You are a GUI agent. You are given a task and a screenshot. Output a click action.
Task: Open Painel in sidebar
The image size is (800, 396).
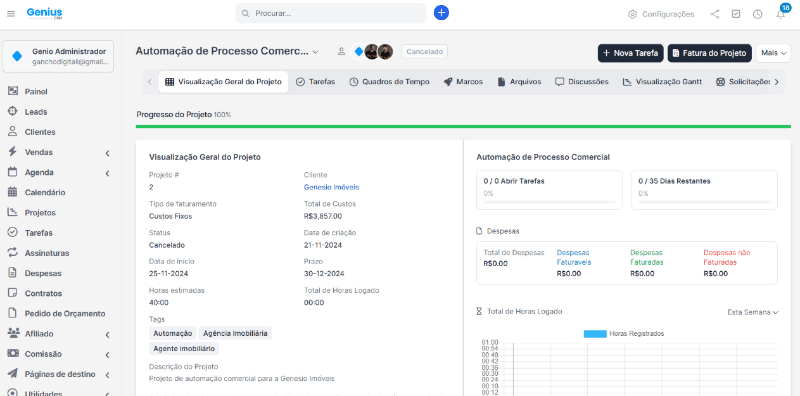[x=36, y=92]
